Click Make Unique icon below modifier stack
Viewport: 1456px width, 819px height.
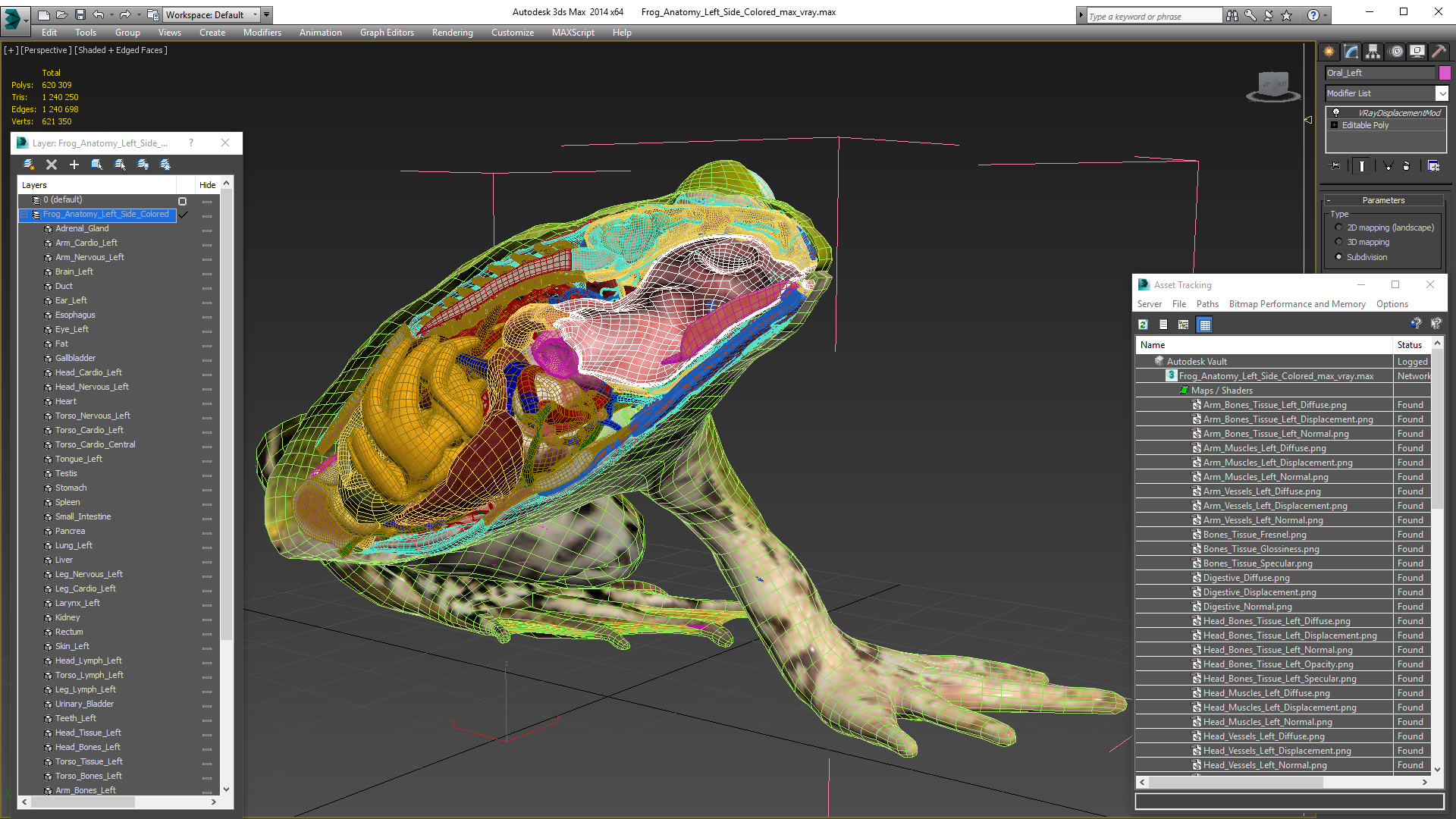click(1388, 165)
